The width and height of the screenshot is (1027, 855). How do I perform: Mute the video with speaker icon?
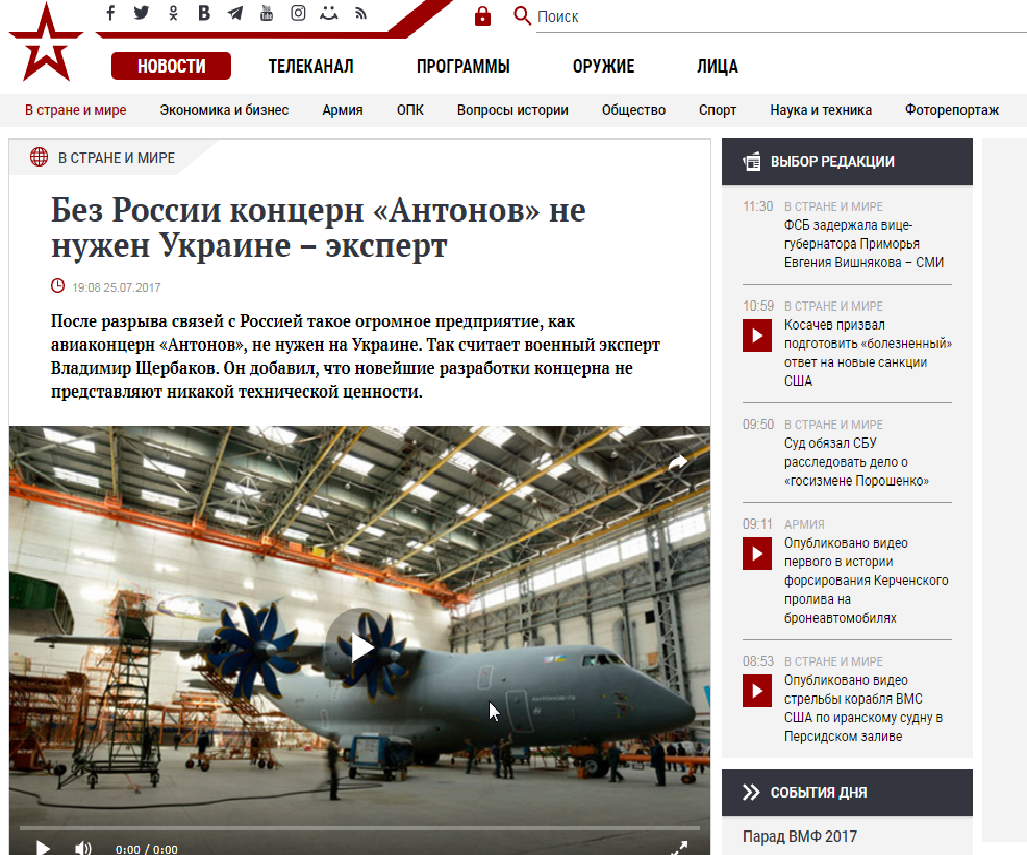83,848
